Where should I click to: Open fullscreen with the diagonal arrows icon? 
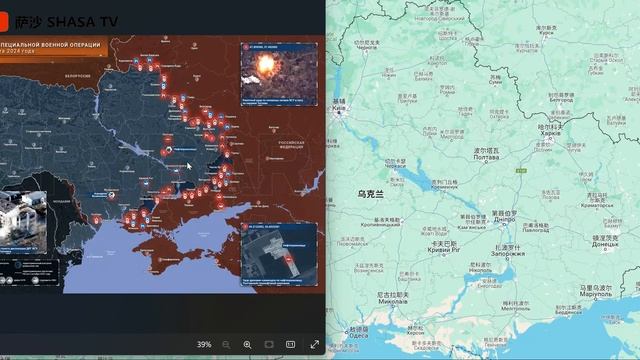pyautogui.click(x=315, y=344)
